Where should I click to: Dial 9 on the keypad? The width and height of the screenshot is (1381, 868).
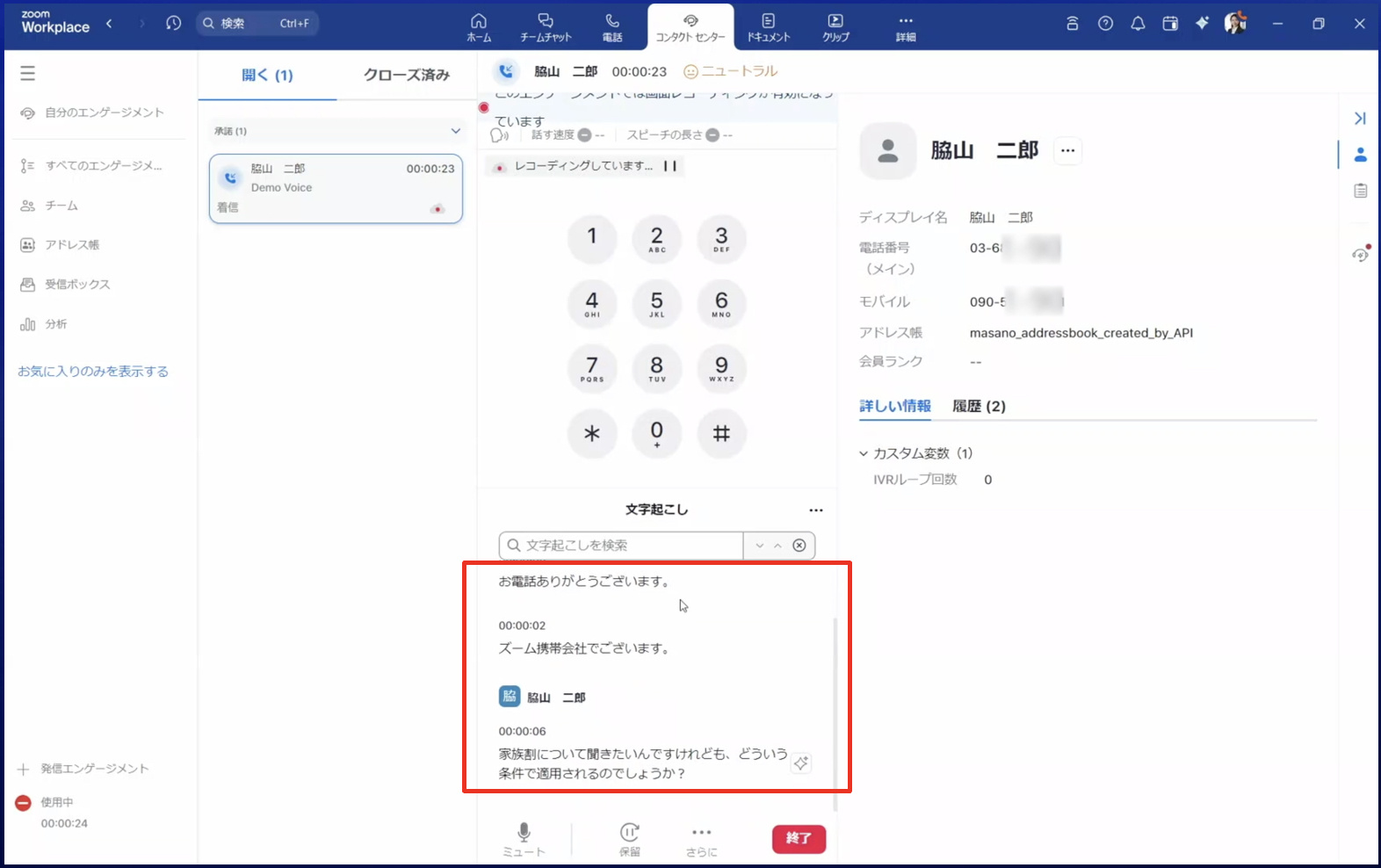[x=721, y=368]
